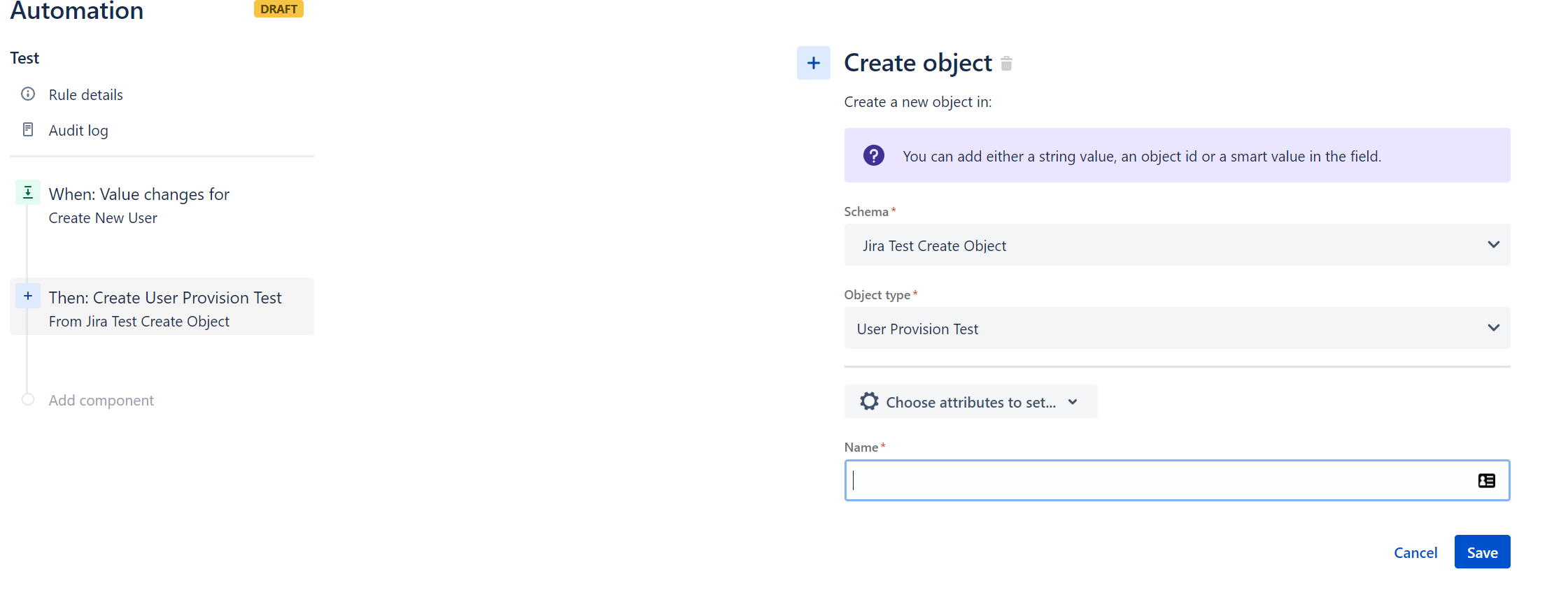Click the Automation heading
The height and width of the screenshot is (602, 1568).
click(76, 10)
